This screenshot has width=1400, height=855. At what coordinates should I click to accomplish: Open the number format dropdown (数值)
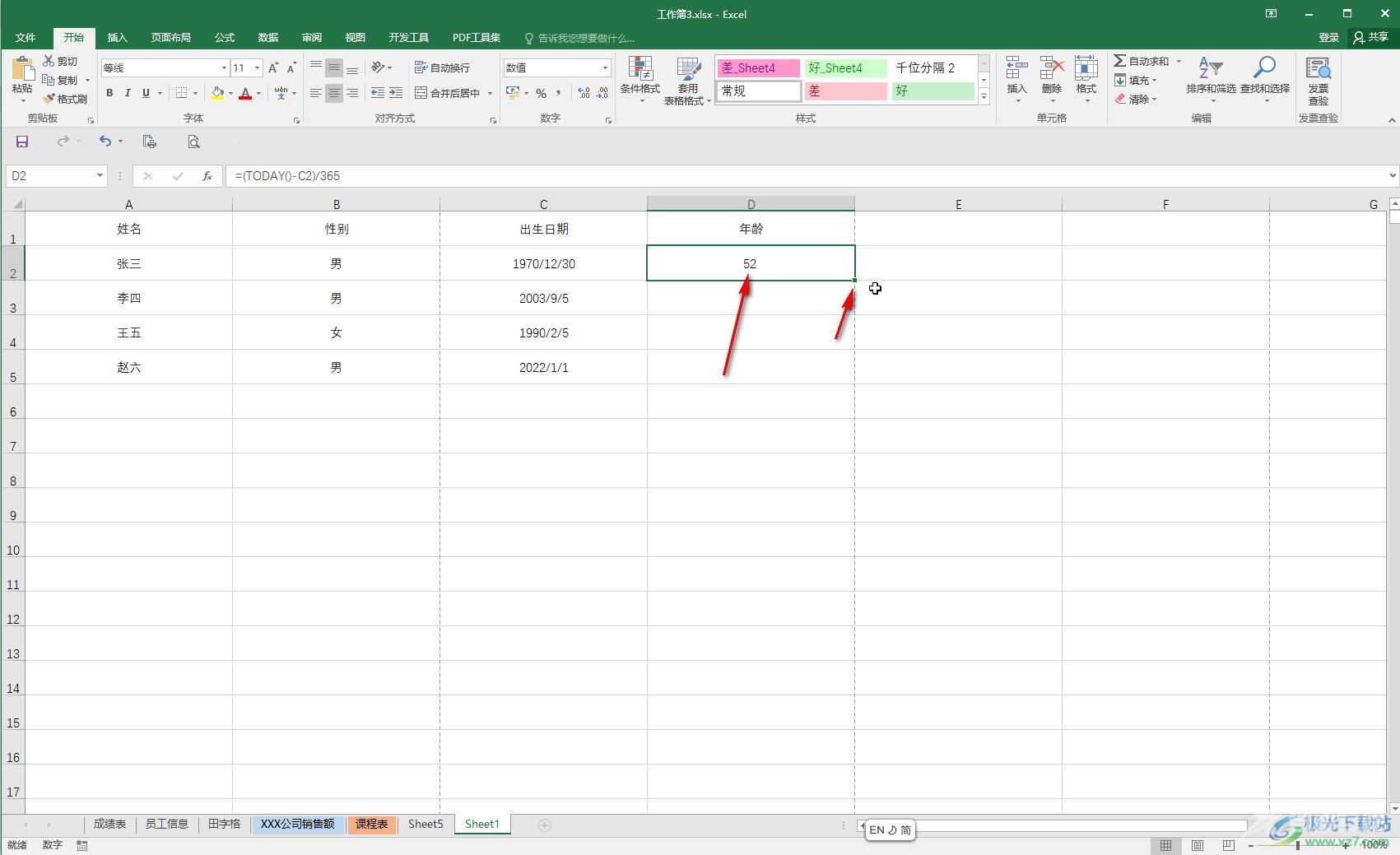click(x=605, y=67)
